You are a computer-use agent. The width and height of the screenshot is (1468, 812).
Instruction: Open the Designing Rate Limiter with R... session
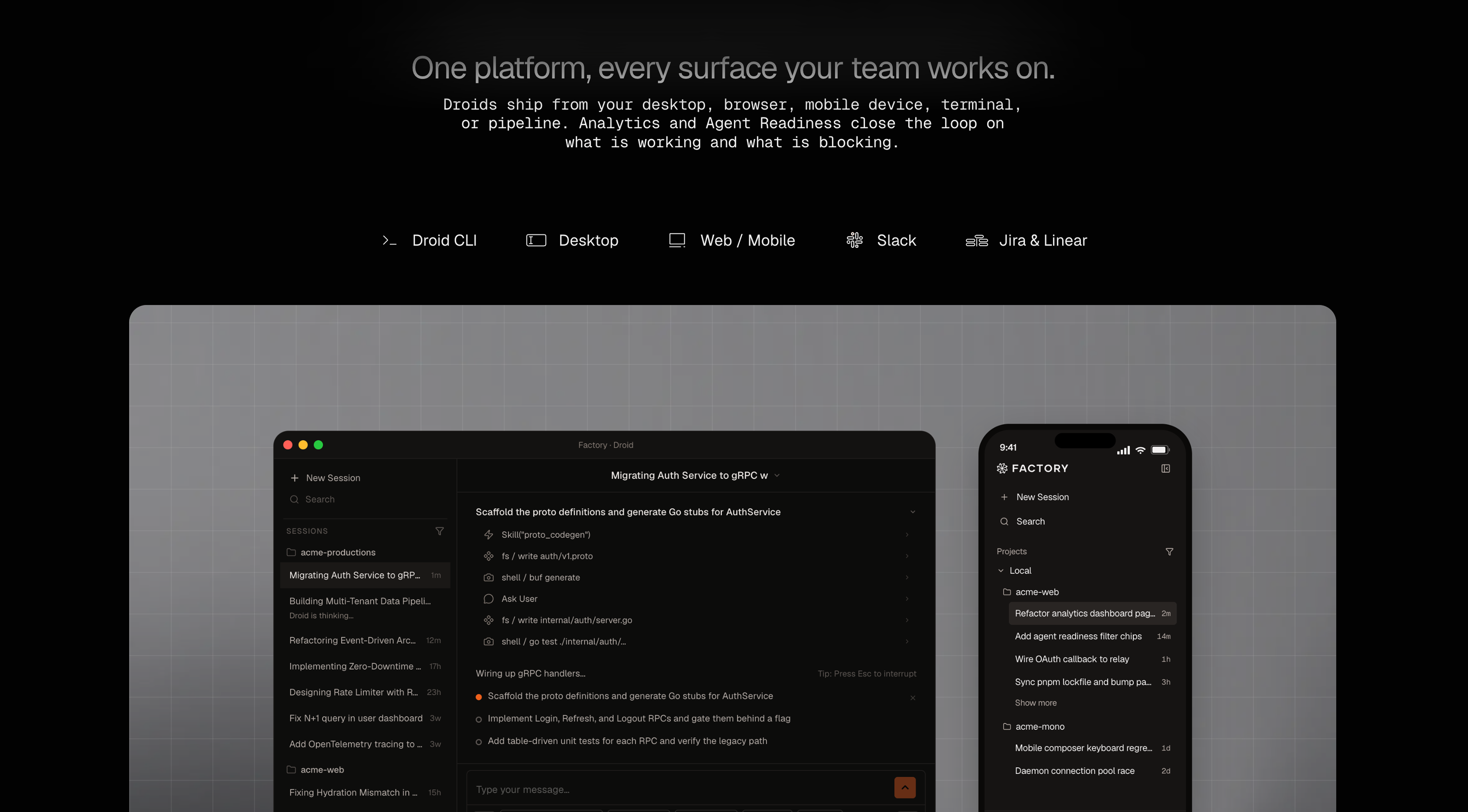365,692
